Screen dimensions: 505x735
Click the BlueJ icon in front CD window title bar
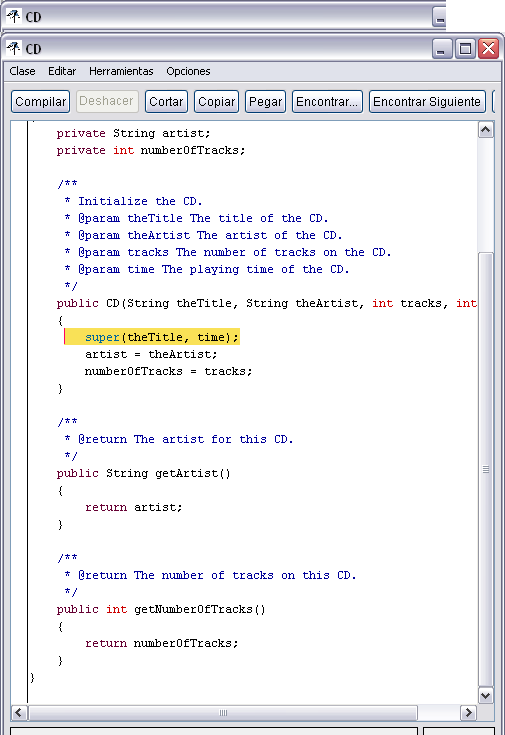coord(14,48)
